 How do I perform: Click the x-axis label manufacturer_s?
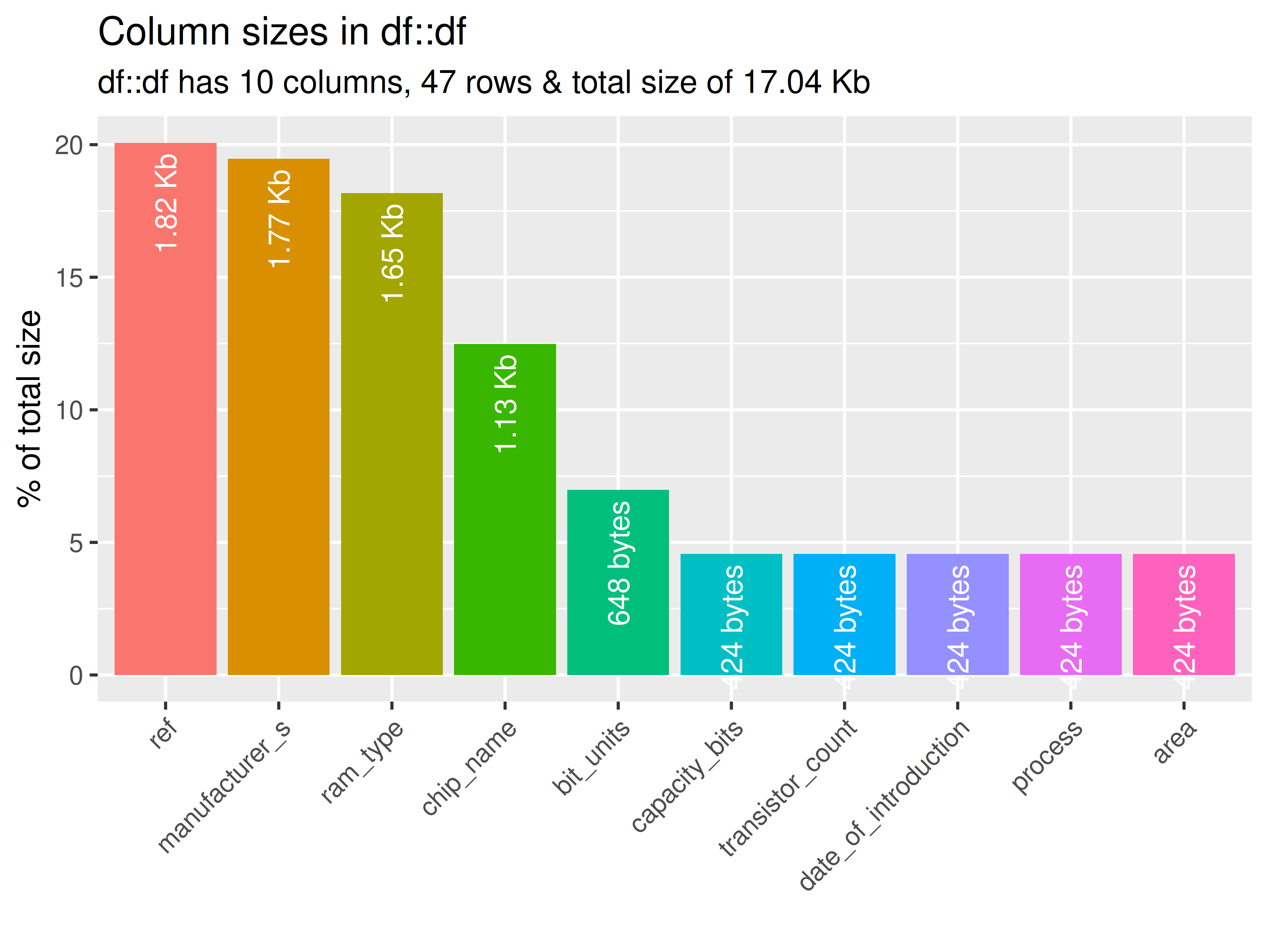225,786
